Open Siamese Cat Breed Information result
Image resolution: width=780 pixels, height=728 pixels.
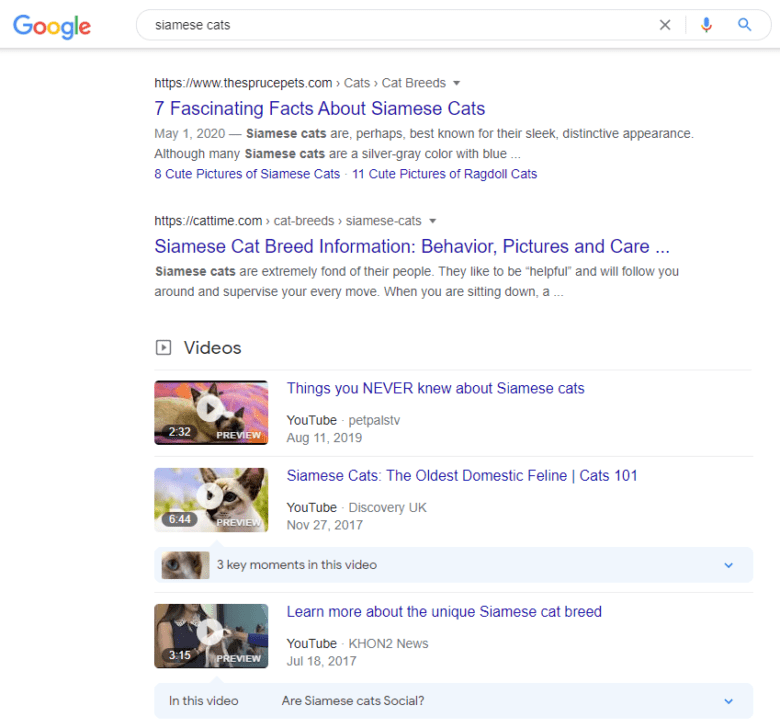pos(412,246)
